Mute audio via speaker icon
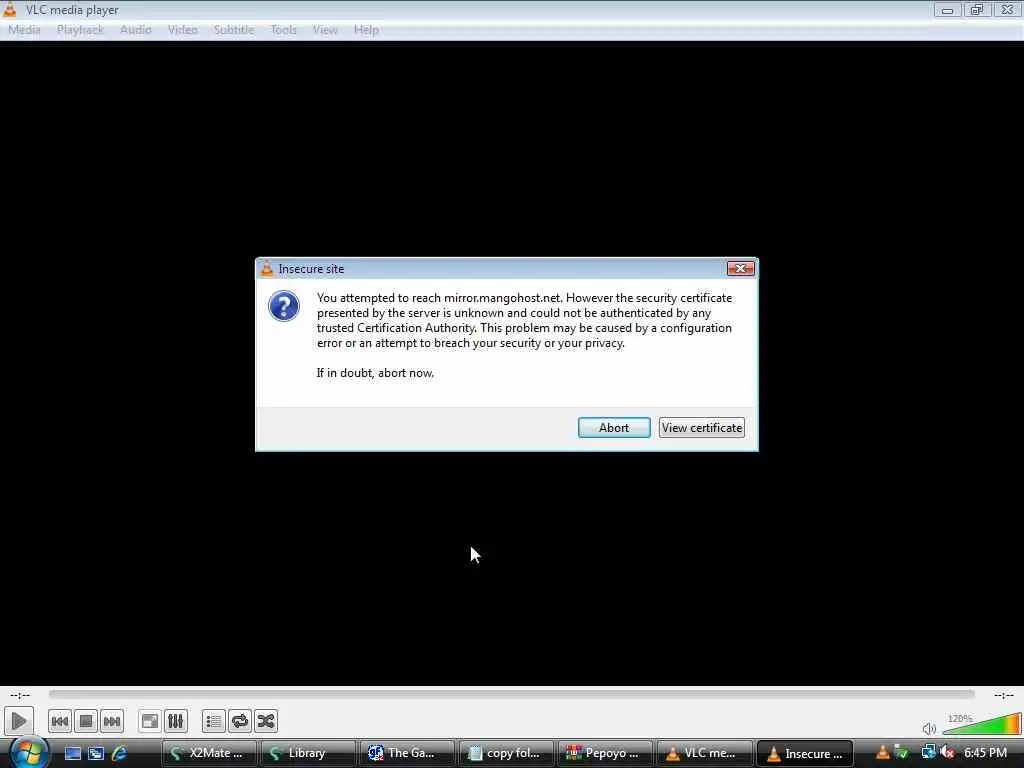1024x768 pixels. [929, 728]
